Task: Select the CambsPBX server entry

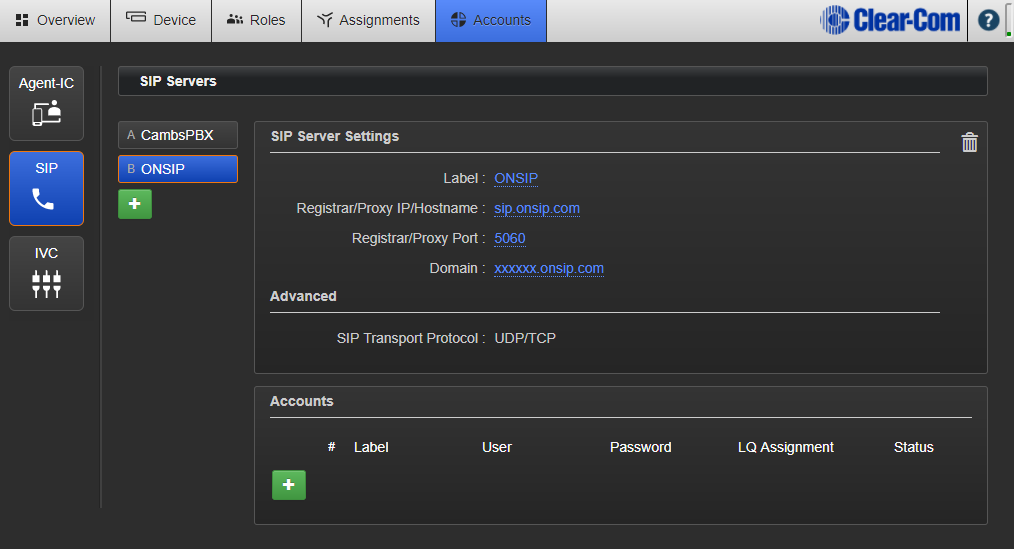Action: click(x=178, y=135)
